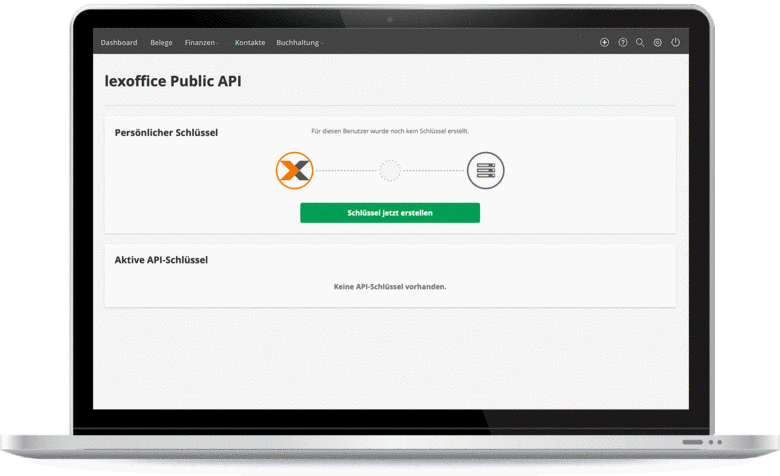Viewport: 780px width, 476px height.
Task: Open settings with the gear icon
Action: tap(657, 43)
